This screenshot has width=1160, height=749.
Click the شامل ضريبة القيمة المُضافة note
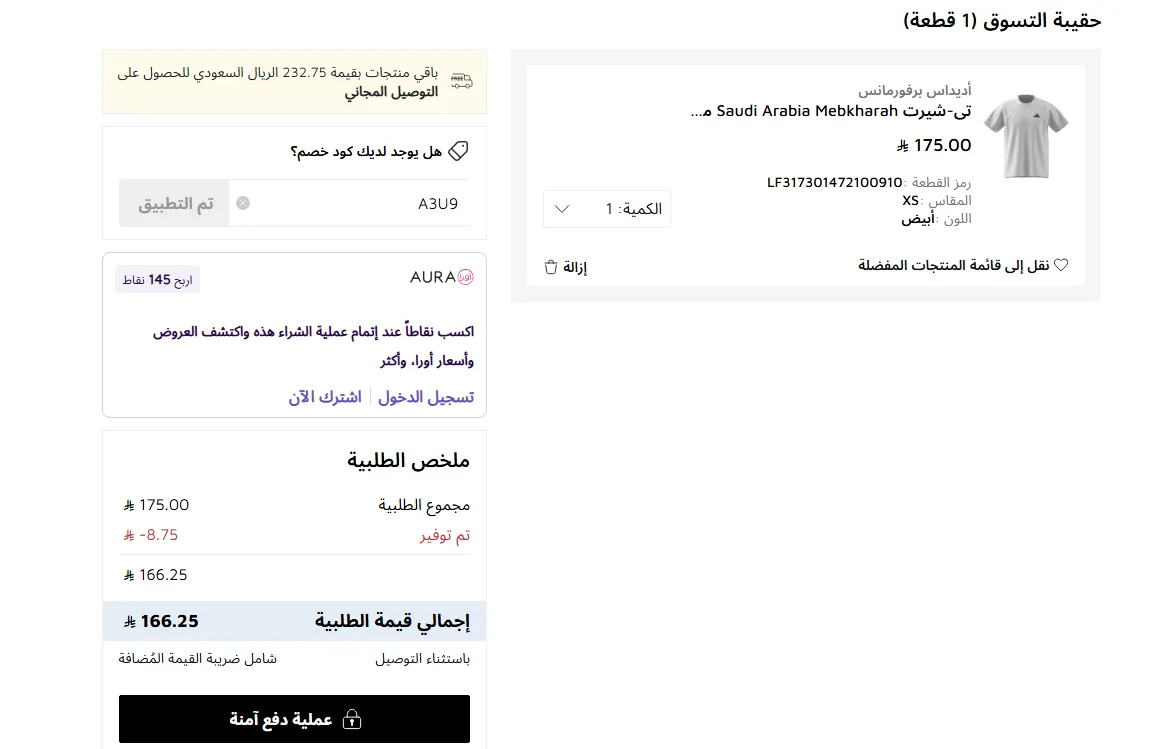pos(198,659)
